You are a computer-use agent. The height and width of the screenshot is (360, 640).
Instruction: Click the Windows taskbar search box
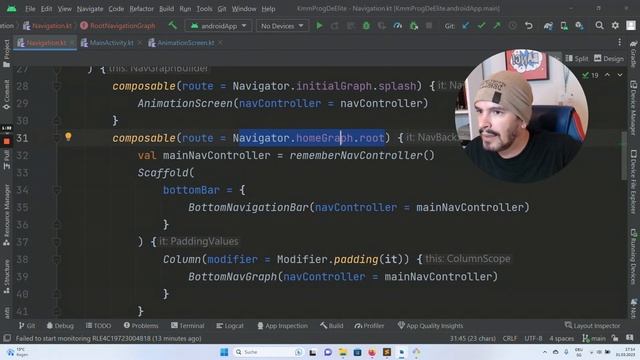point(269,352)
